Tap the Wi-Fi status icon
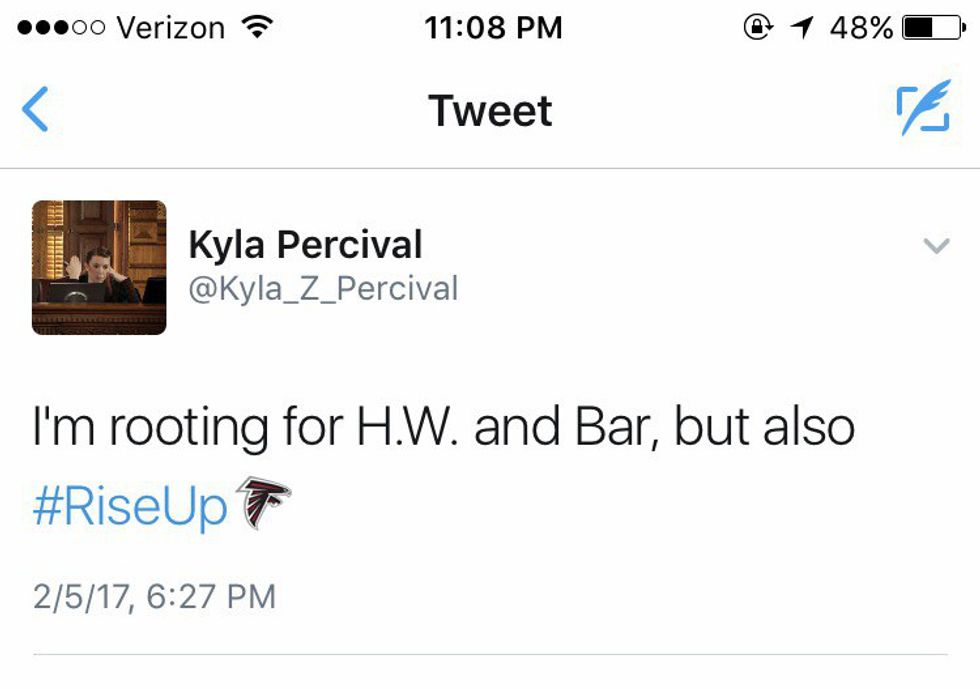This screenshot has height=689, width=980. click(258, 28)
